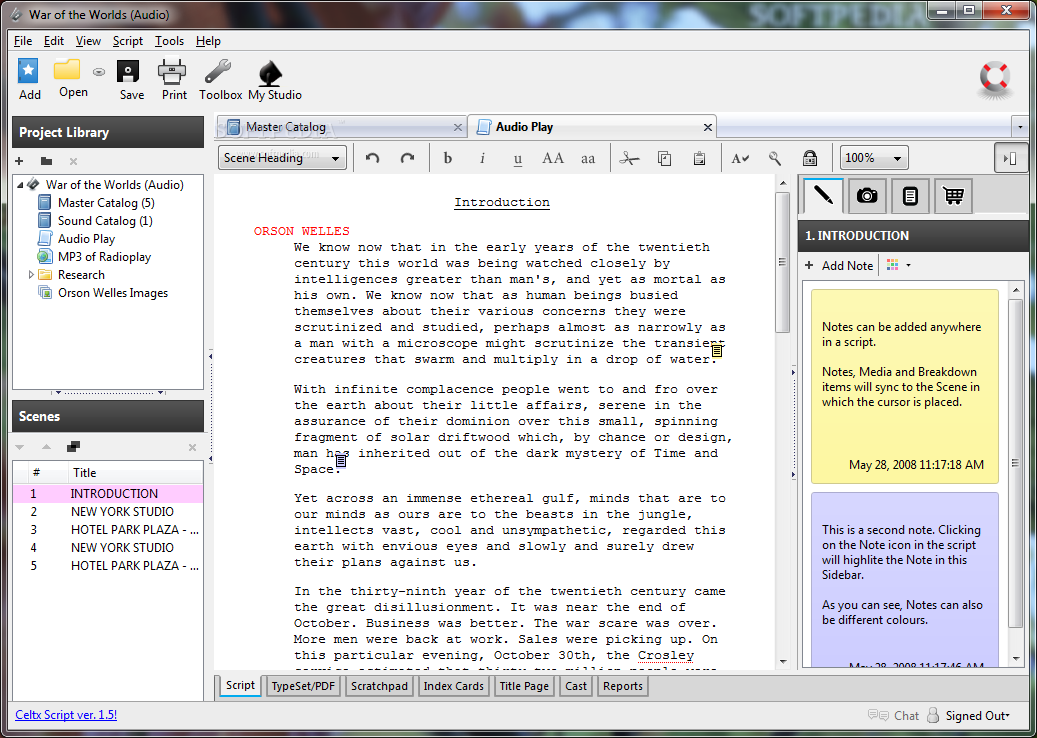Switch to the Master Catalog tab
Screen dimensions: 1037x738
coord(341,127)
